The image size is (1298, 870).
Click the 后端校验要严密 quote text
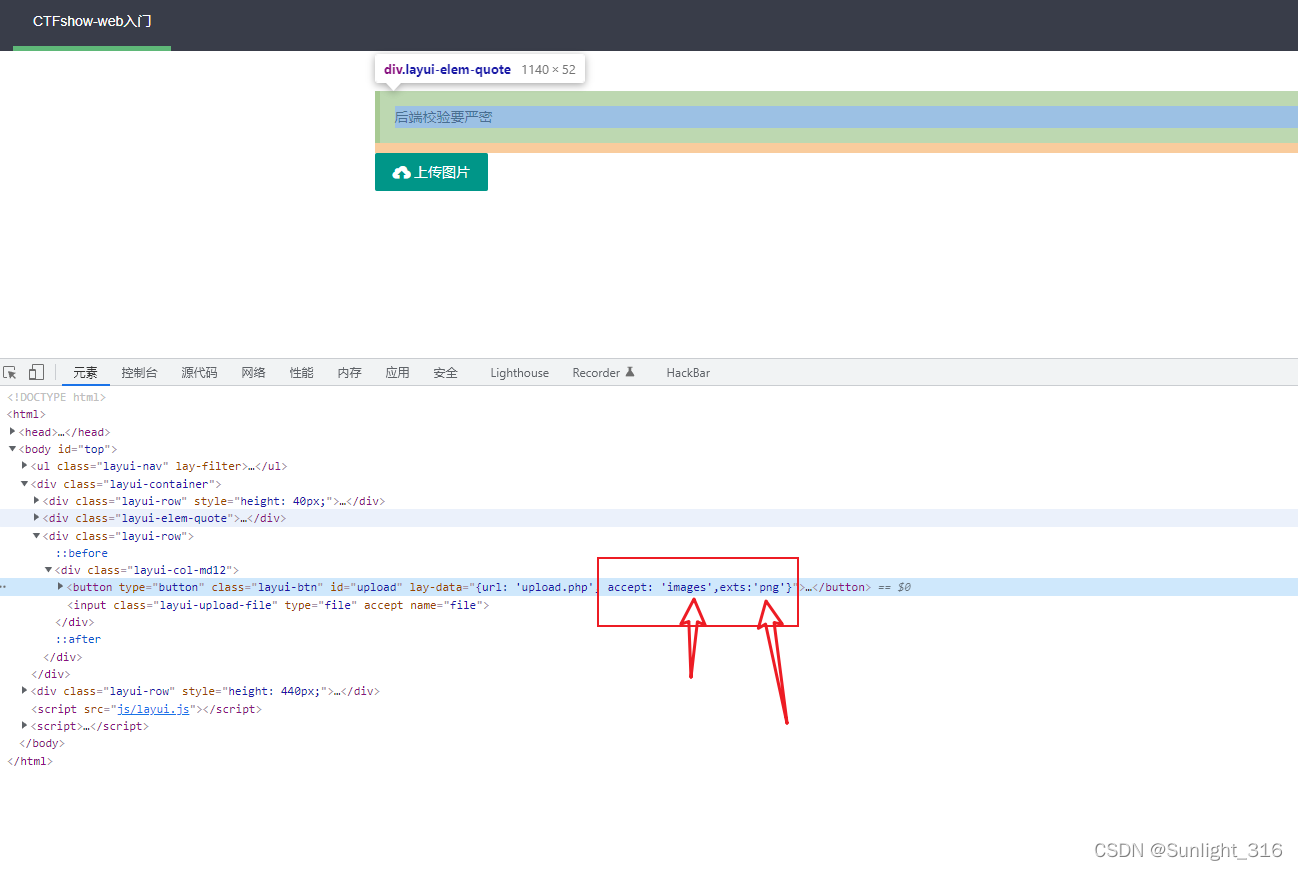[x=443, y=117]
